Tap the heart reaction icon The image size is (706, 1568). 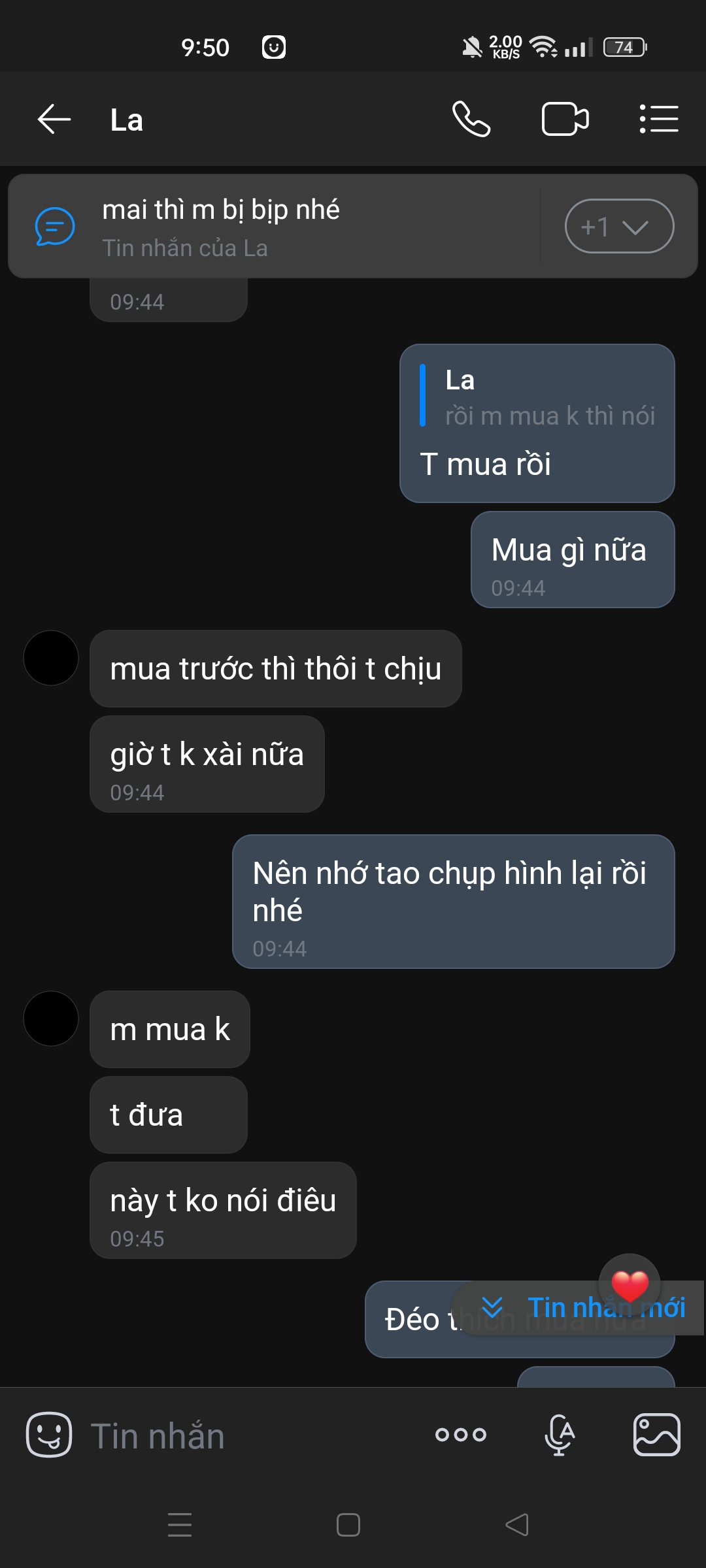pos(630,1284)
